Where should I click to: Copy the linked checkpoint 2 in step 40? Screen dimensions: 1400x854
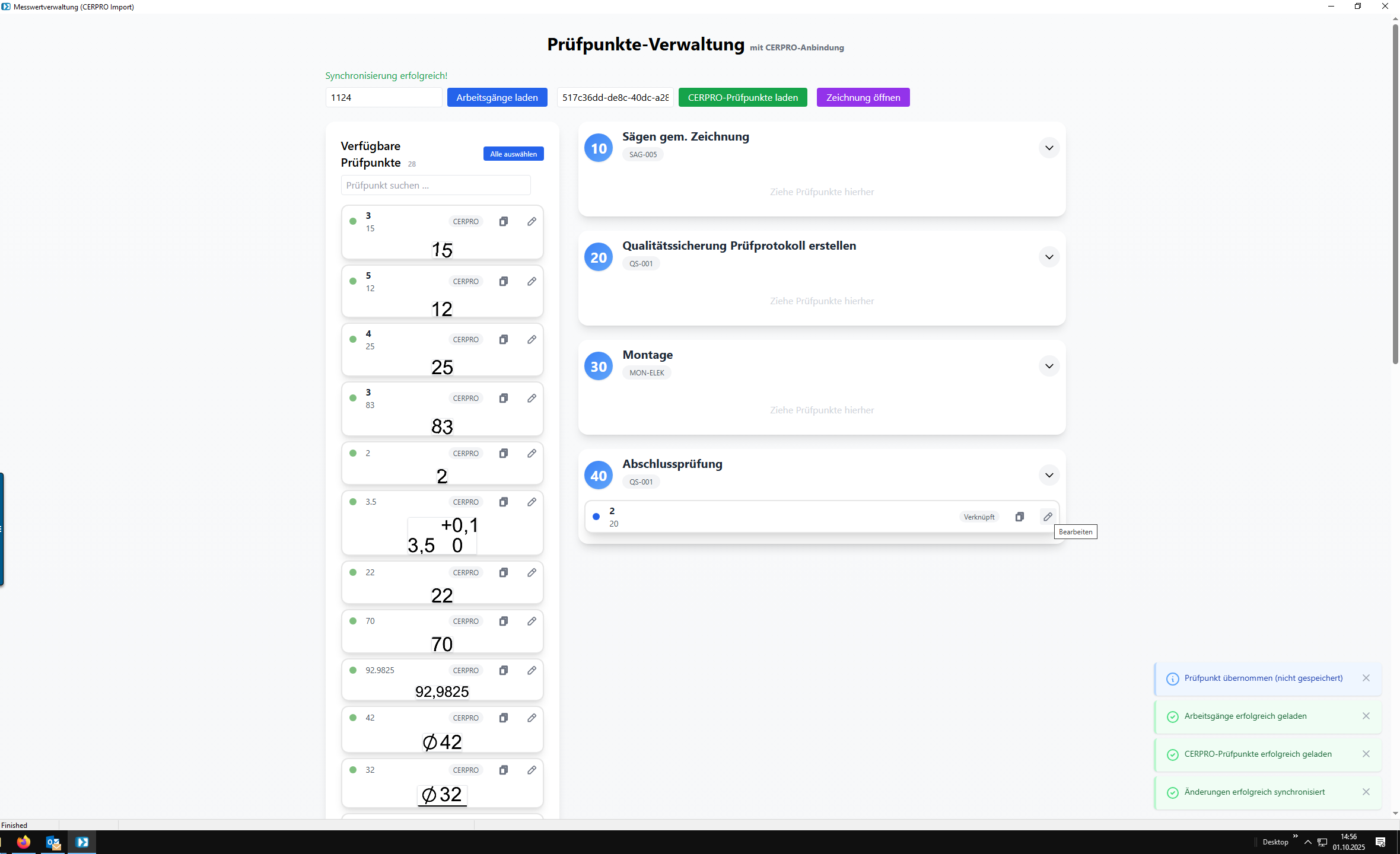pos(1019,517)
